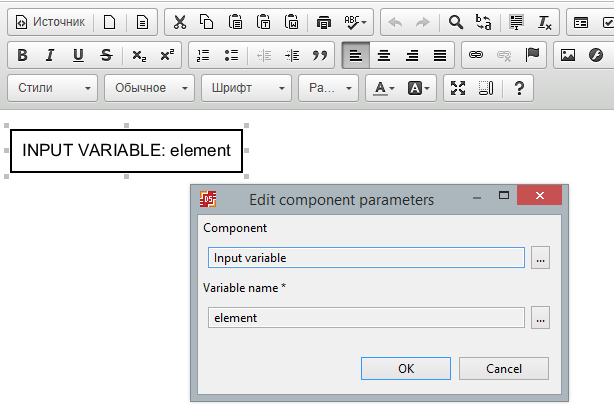The width and height of the screenshot is (614, 420).
Task: Open Find with magnifier icon
Action: click(456, 22)
